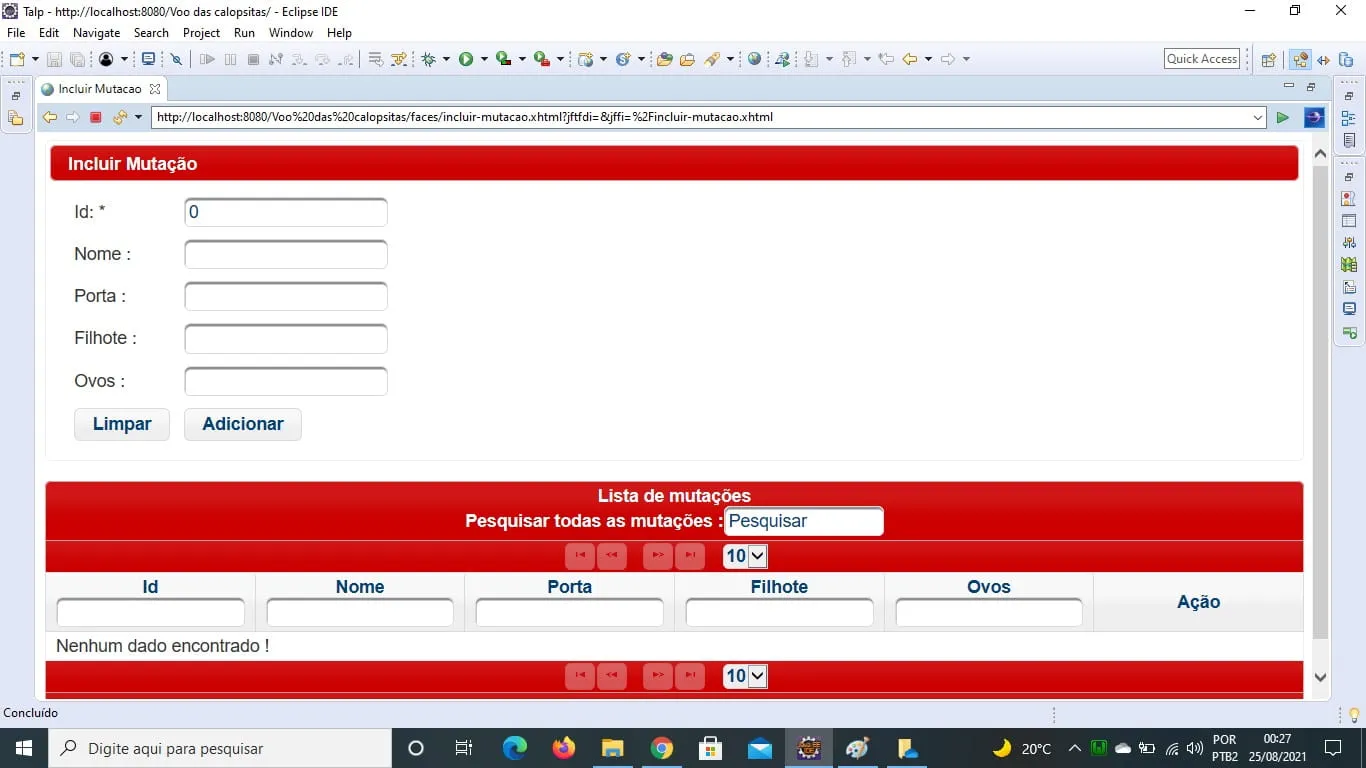The height and width of the screenshot is (768, 1366).
Task: Click the browser Forward arrow icon
Action: point(73,117)
